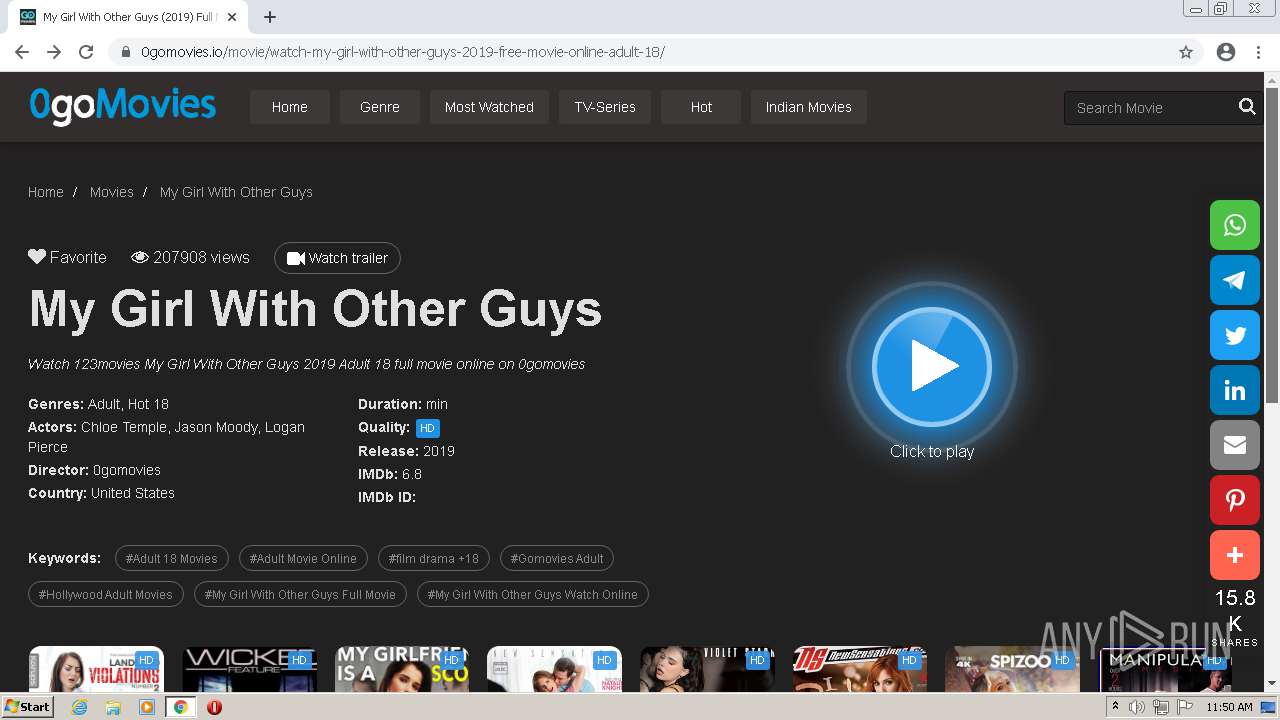
Task: Click the 207908 views text
Action: (x=201, y=257)
